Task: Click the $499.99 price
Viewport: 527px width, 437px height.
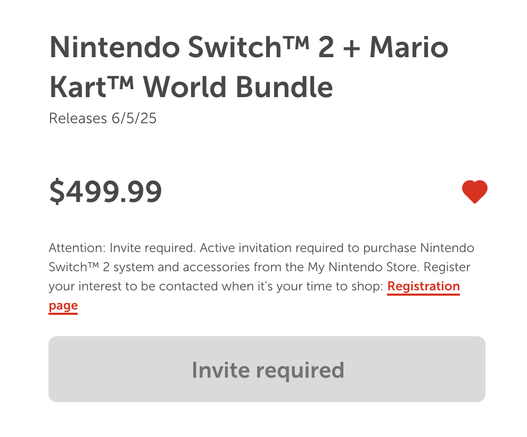Action: coord(106,192)
